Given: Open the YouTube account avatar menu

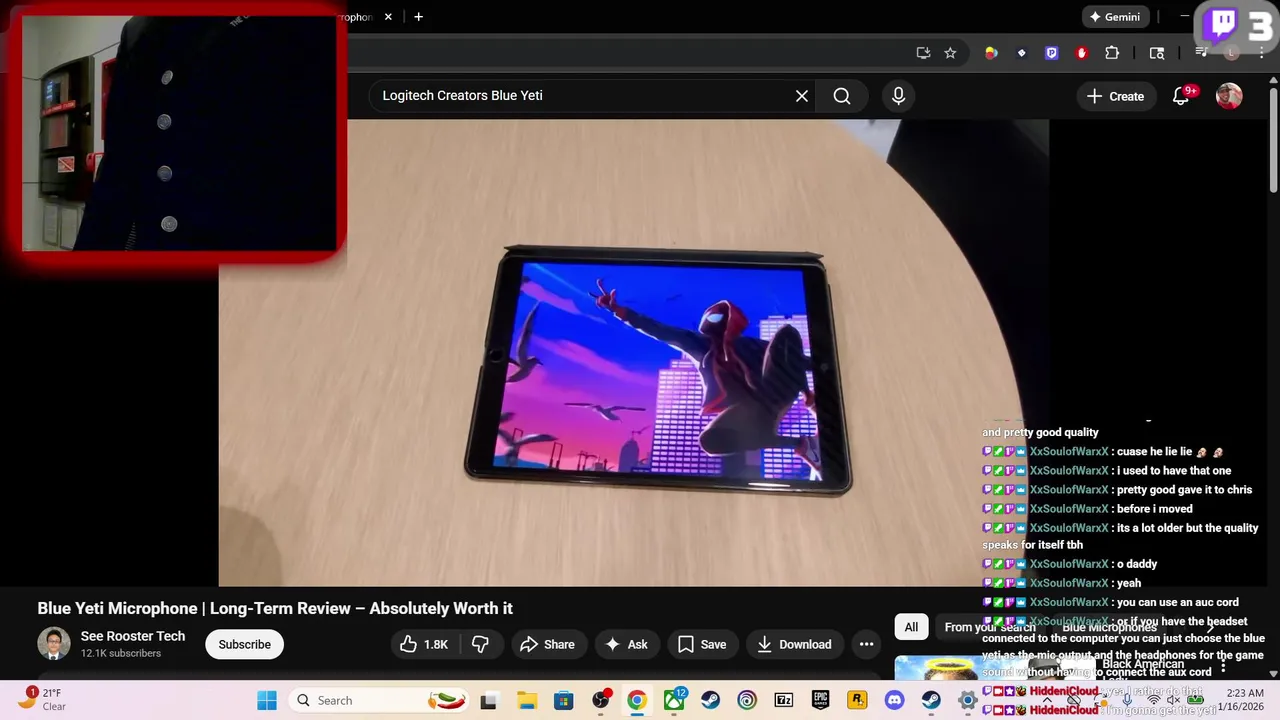Looking at the screenshot, I should pyautogui.click(x=1229, y=96).
